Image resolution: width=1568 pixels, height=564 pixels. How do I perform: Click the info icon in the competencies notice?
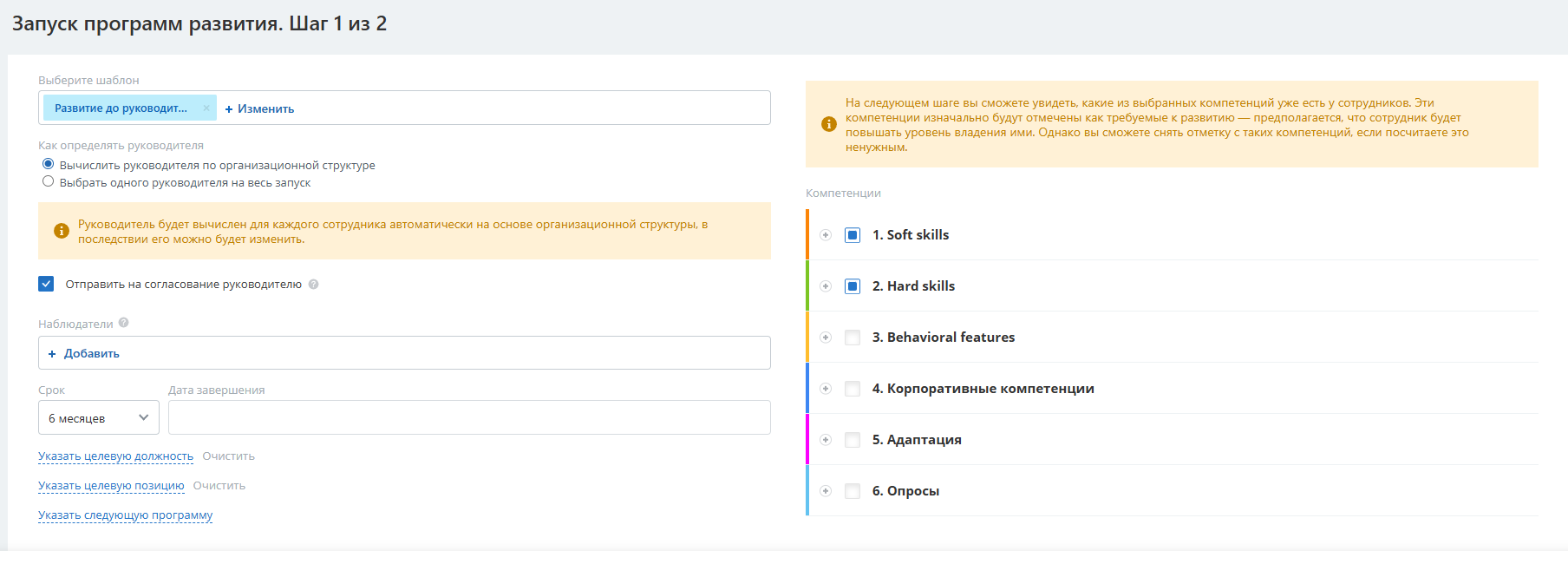point(829,124)
